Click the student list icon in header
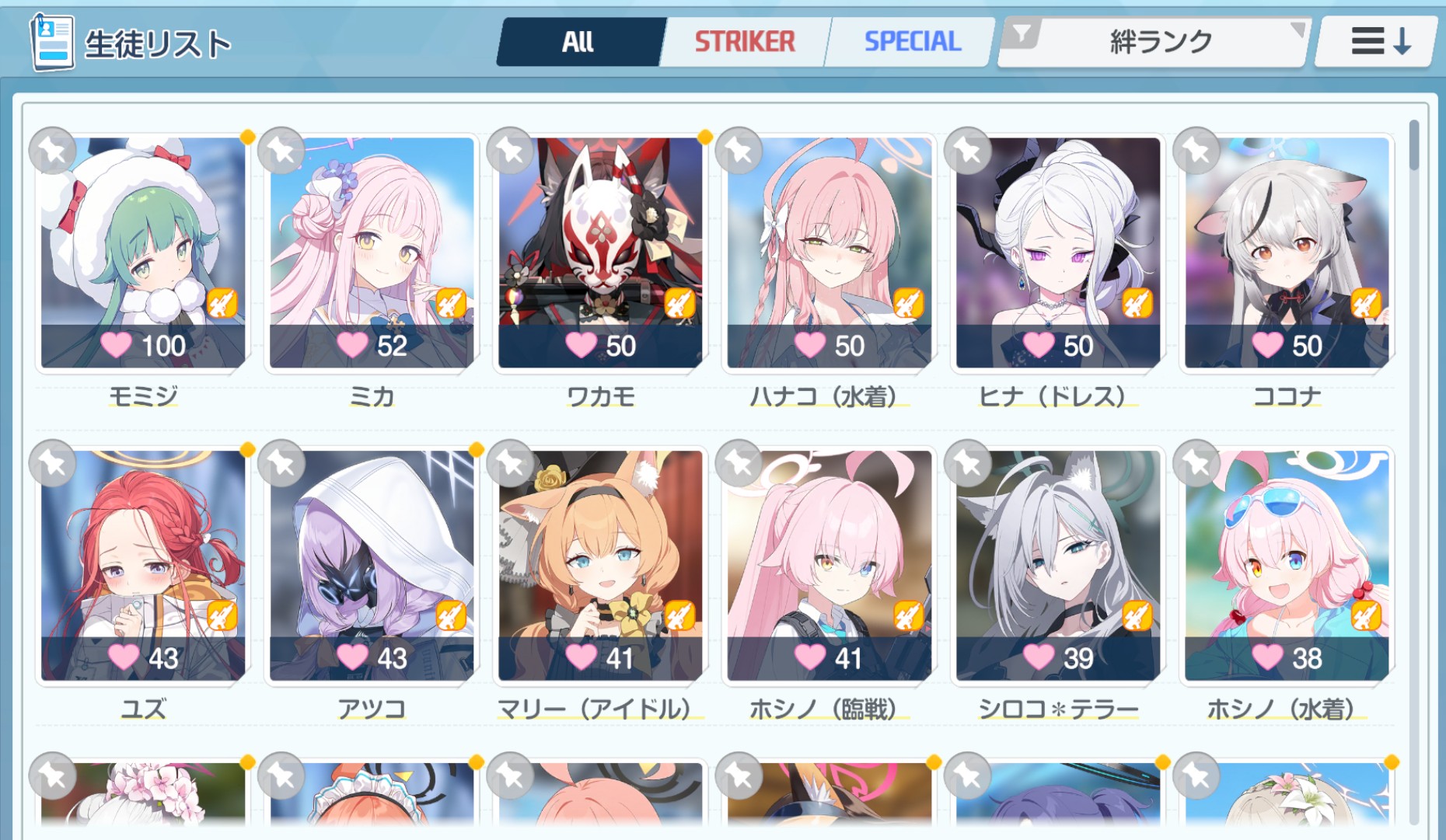The image size is (1446, 840). pos(51,43)
